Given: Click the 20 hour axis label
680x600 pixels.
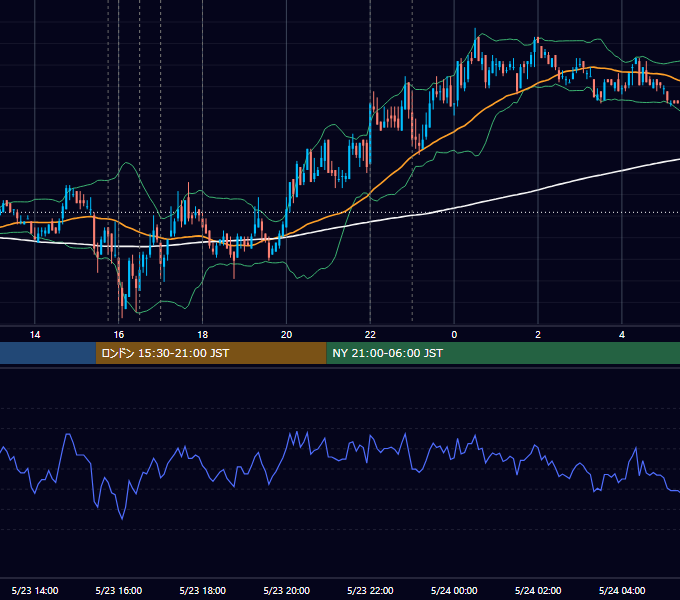Looking at the screenshot, I should [x=286, y=335].
